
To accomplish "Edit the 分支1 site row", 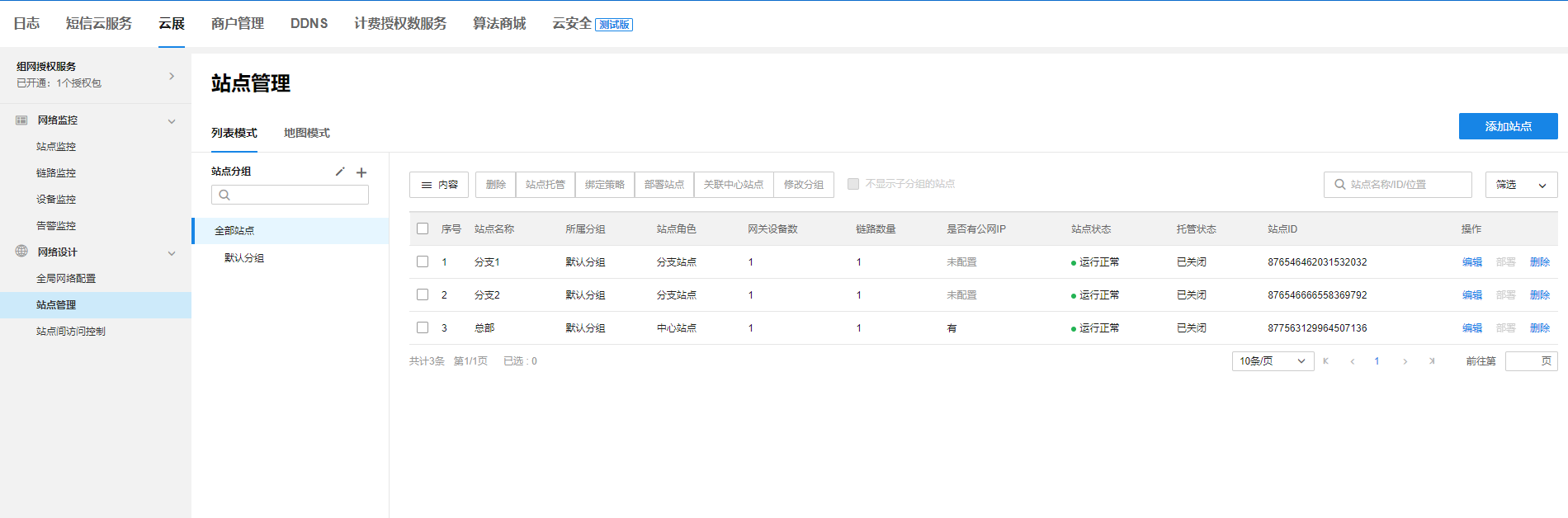I will coord(1472,262).
